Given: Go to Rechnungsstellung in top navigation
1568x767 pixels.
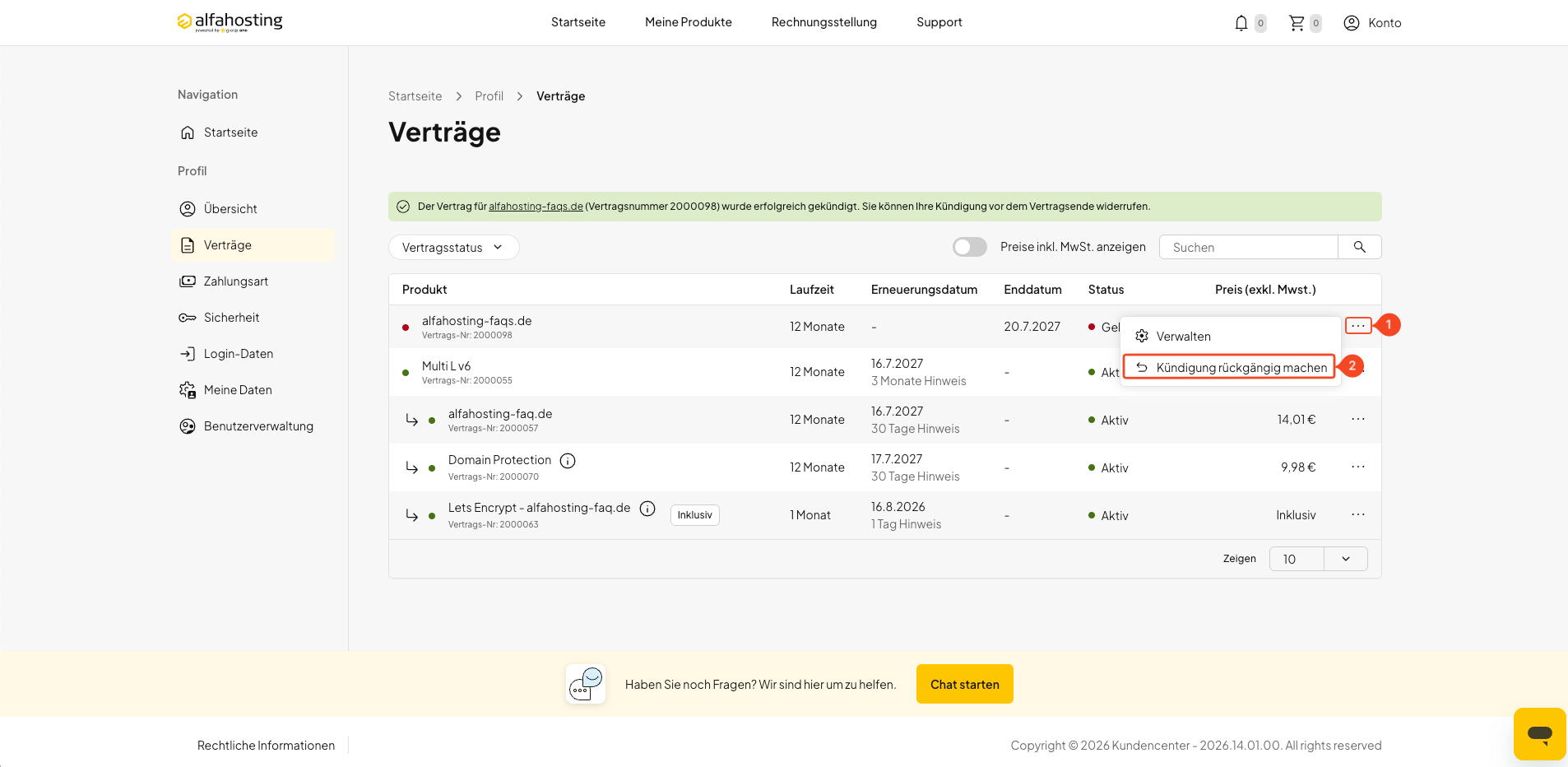Looking at the screenshot, I should [823, 22].
